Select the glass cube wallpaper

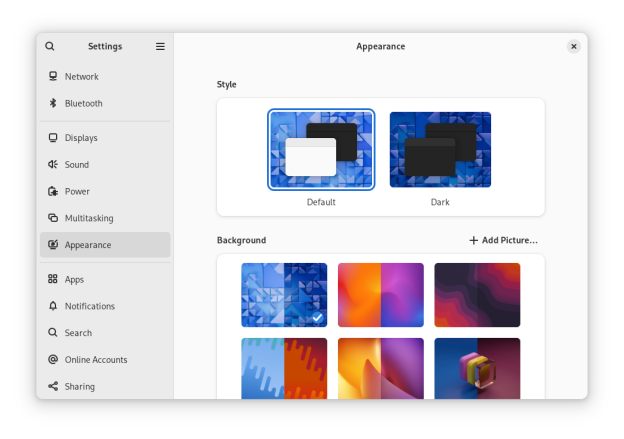click(x=477, y=368)
